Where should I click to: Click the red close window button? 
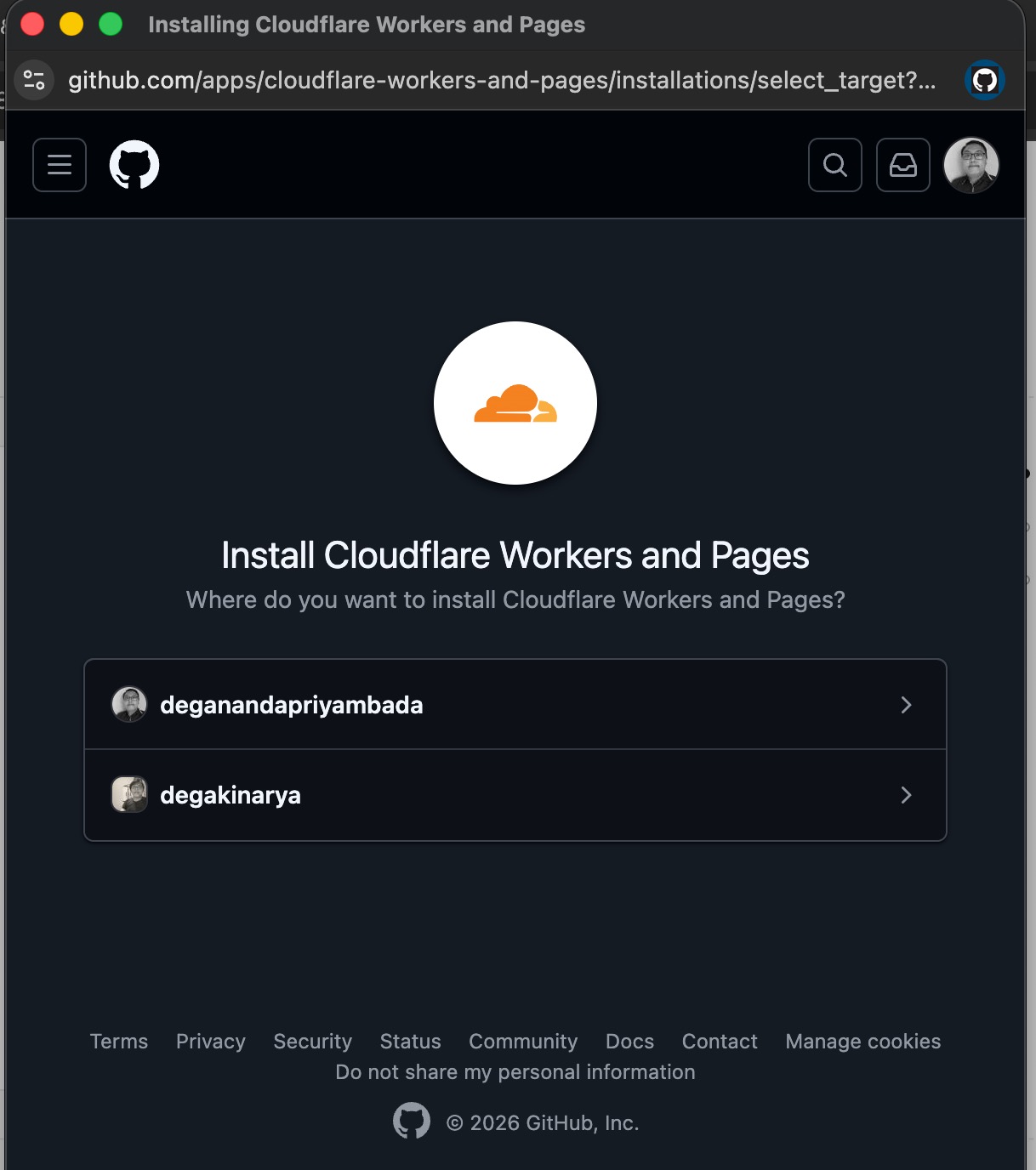click(x=32, y=24)
